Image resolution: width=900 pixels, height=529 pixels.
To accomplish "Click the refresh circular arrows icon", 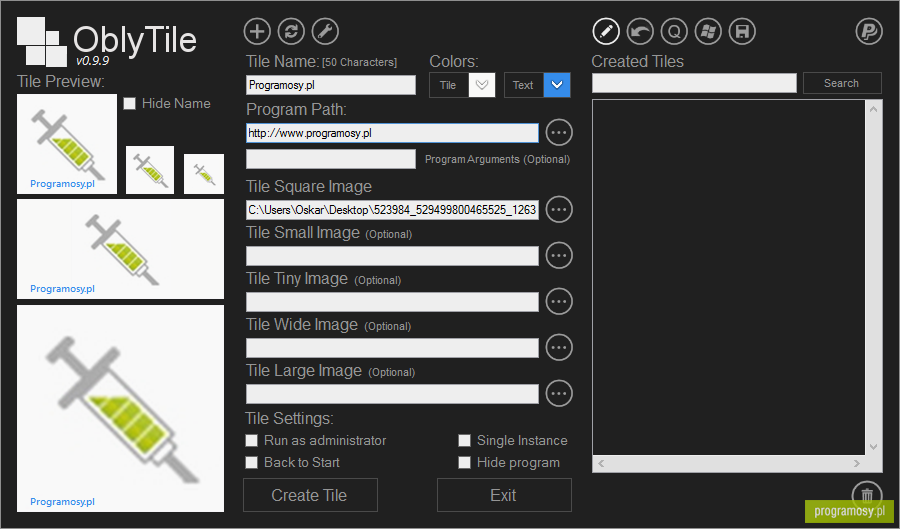I will point(291,31).
